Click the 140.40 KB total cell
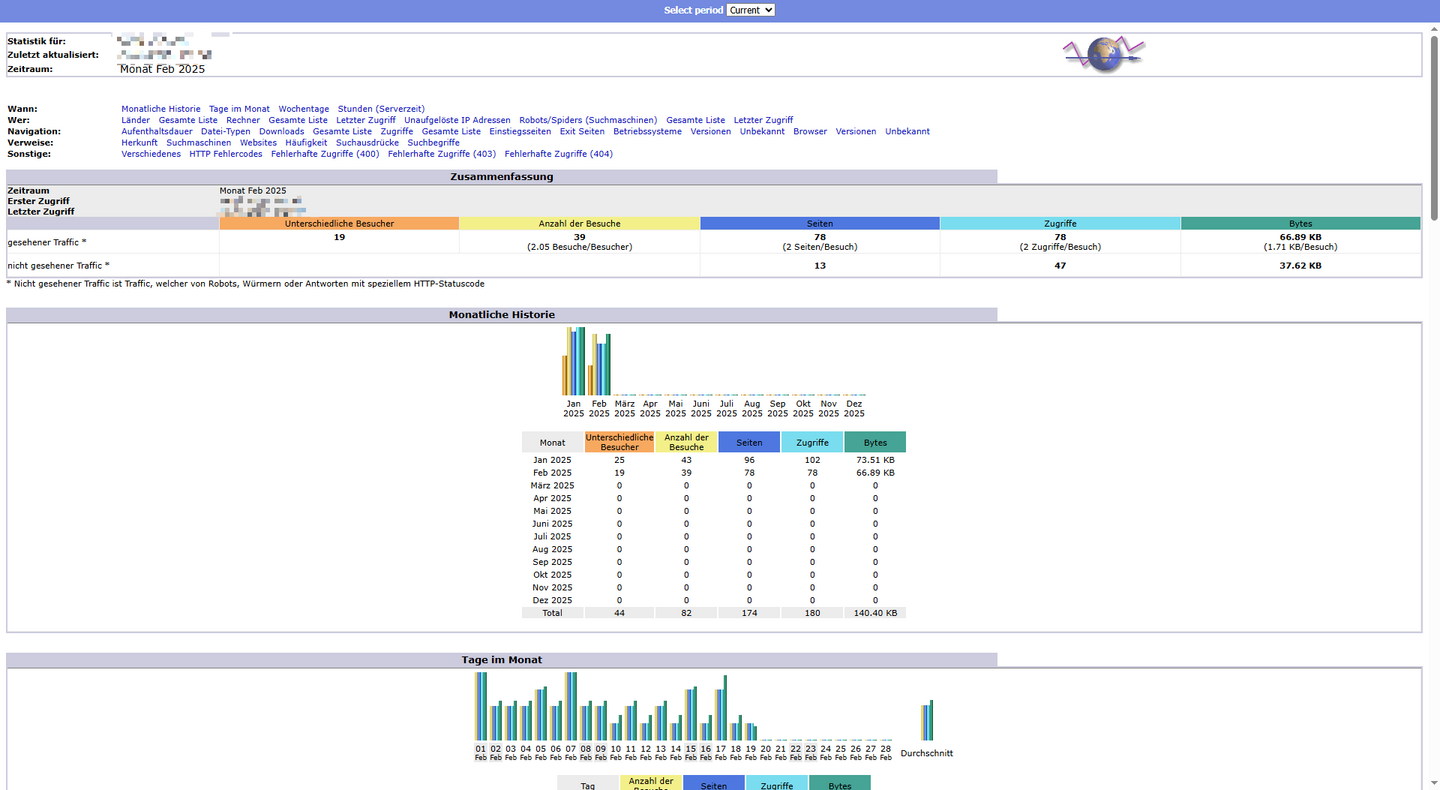The width and height of the screenshot is (1440, 790). click(875, 613)
